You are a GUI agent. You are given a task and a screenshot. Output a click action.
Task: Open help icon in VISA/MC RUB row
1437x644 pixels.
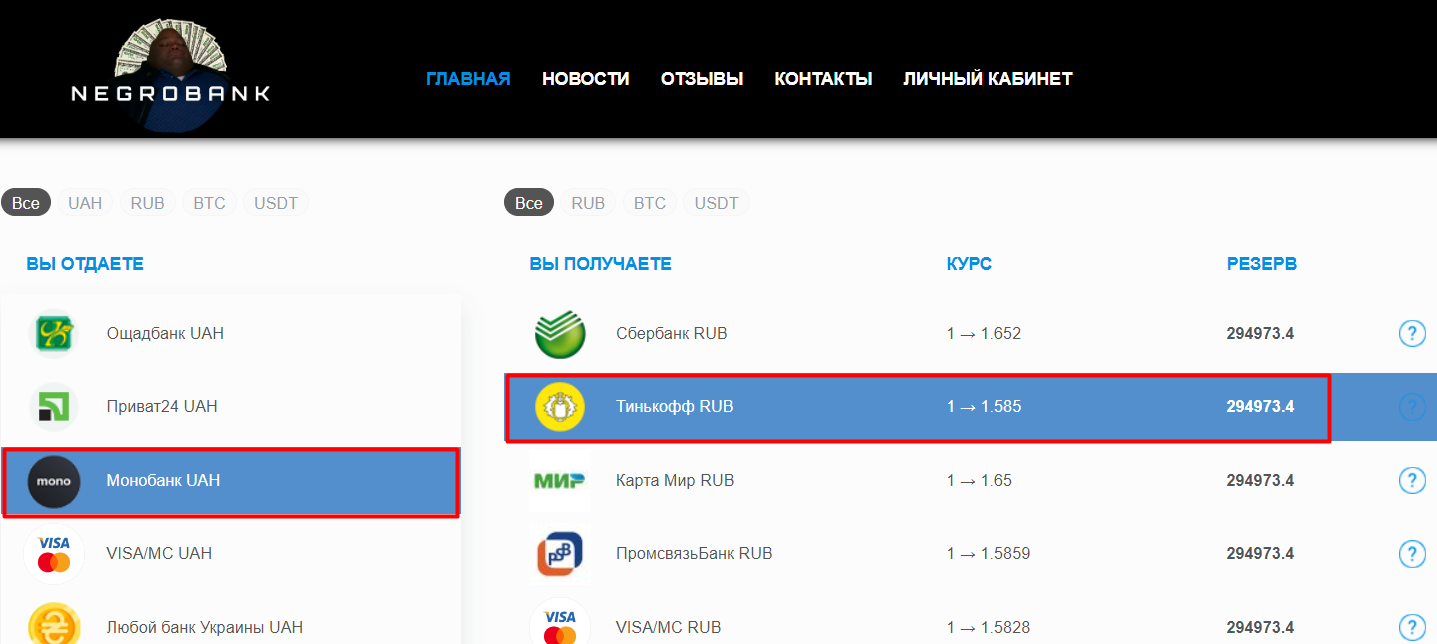point(1411,627)
